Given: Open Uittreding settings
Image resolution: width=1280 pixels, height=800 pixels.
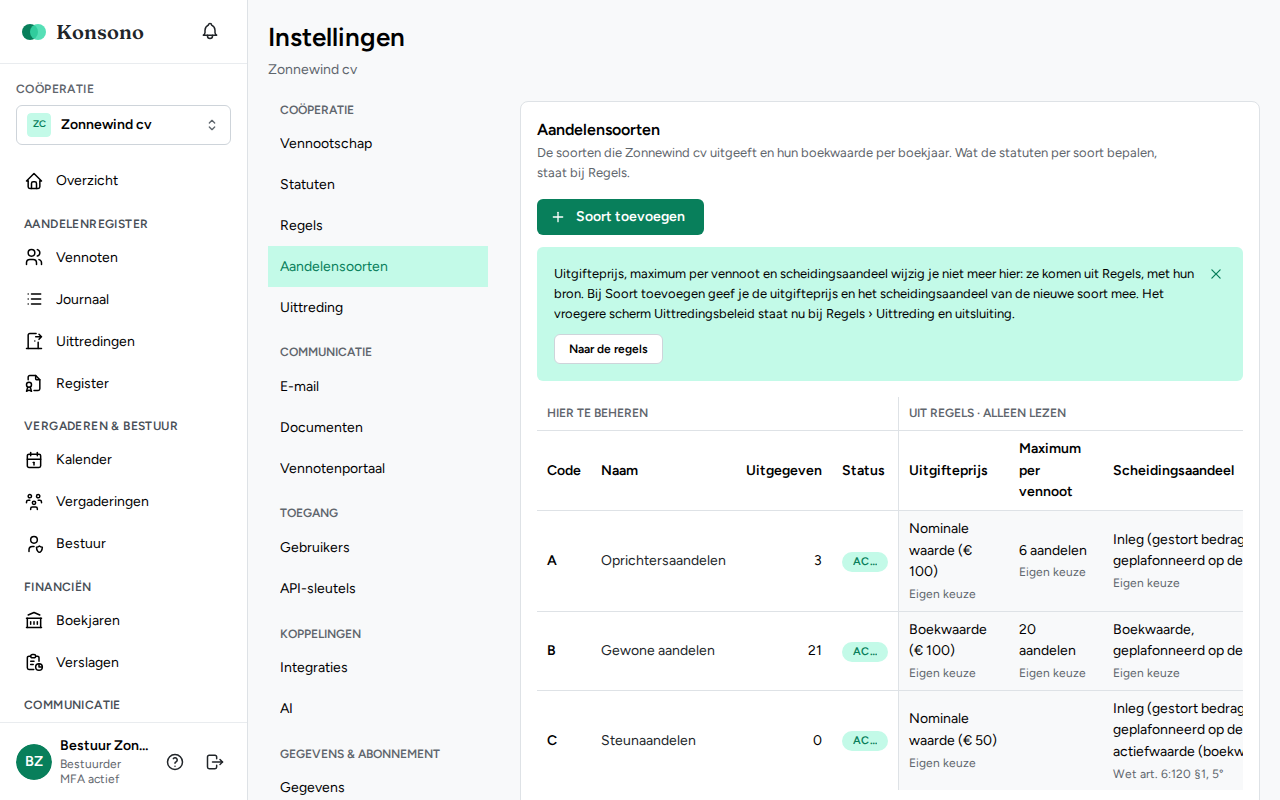Looking at the screenshot, I should point(378,308).
